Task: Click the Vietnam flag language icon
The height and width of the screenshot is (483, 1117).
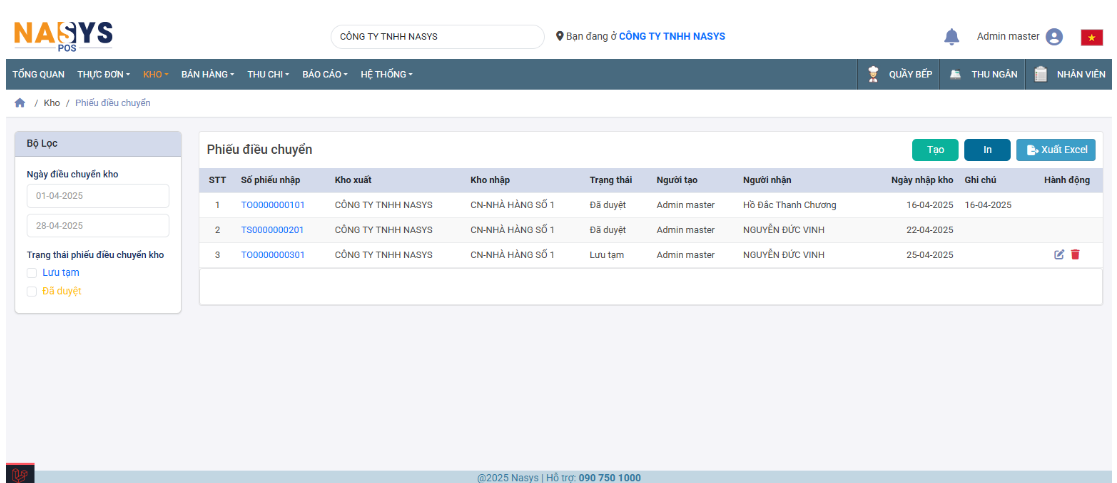Action: pos(1091,37)
